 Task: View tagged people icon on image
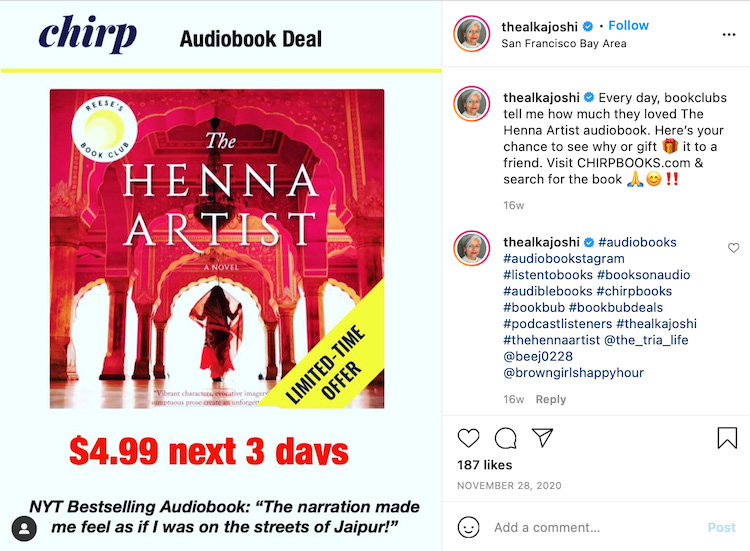[24, 529]
